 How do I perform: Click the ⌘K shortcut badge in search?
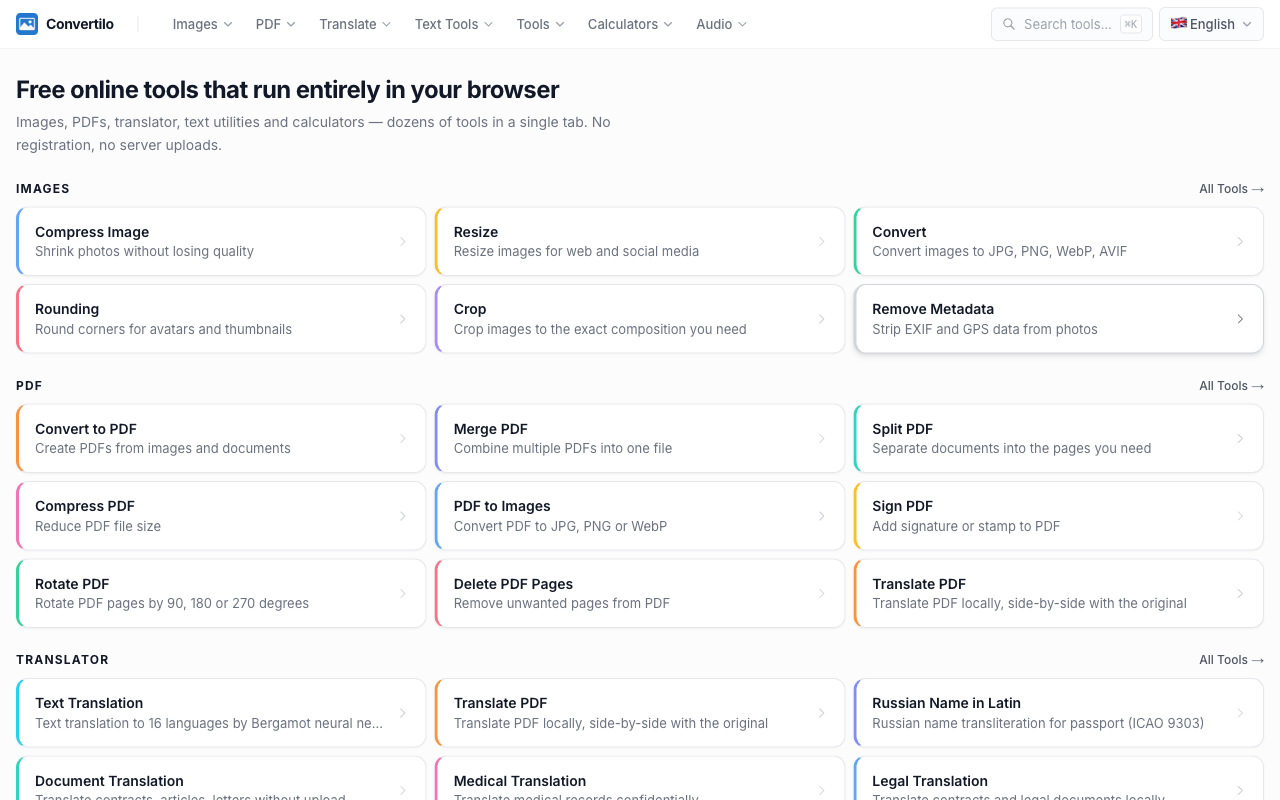[1131, 24]
